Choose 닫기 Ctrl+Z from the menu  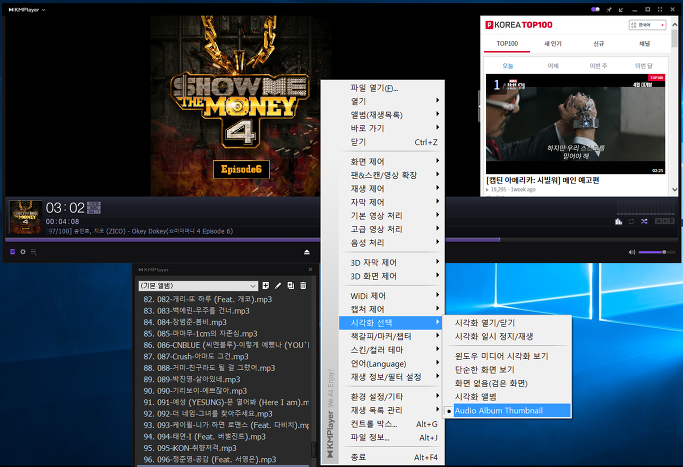[x=391, y=142]
